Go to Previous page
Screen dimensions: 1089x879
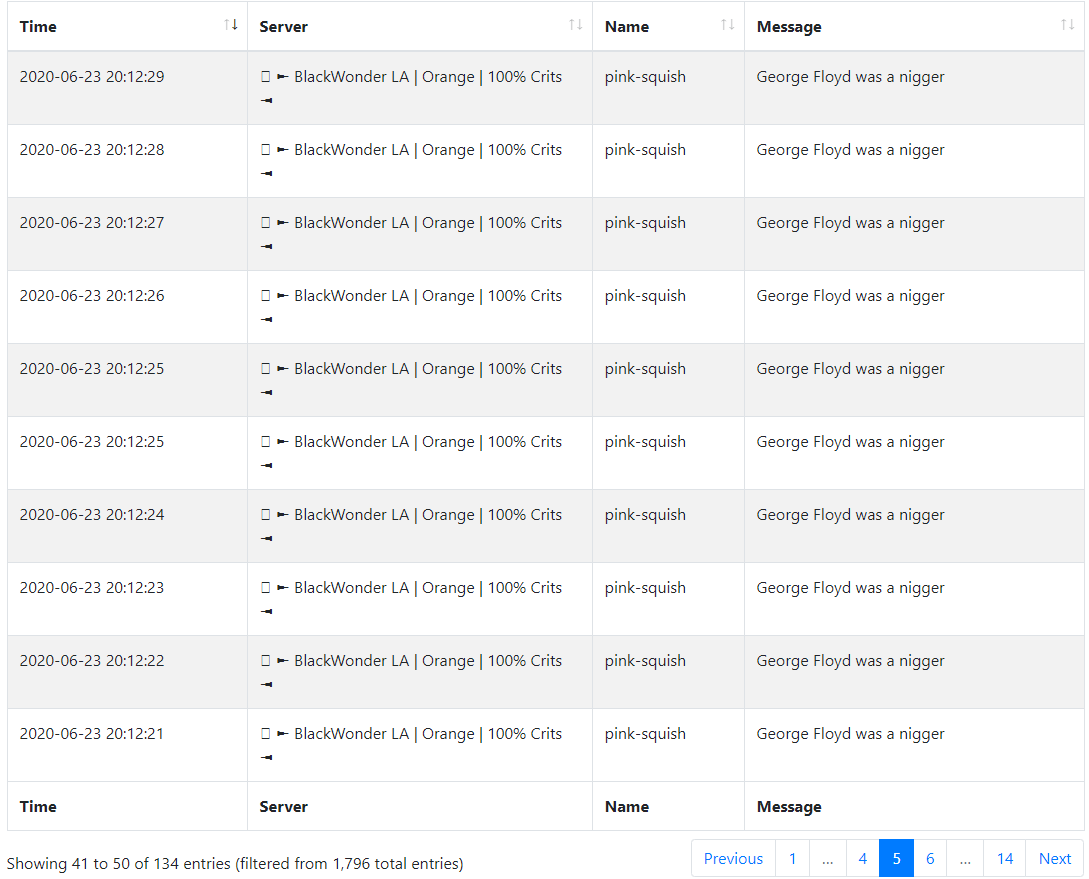click(733, 858)
